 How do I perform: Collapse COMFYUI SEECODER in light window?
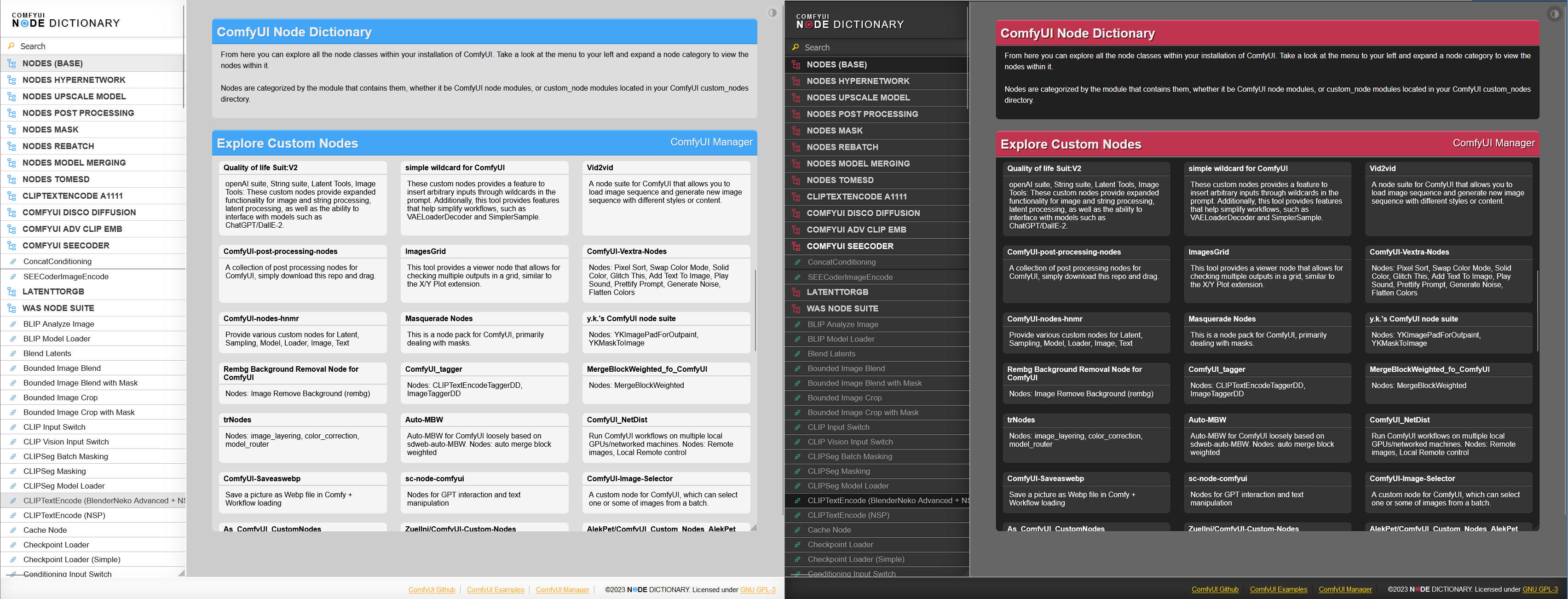pyautogui.click(x=92, y=245)
